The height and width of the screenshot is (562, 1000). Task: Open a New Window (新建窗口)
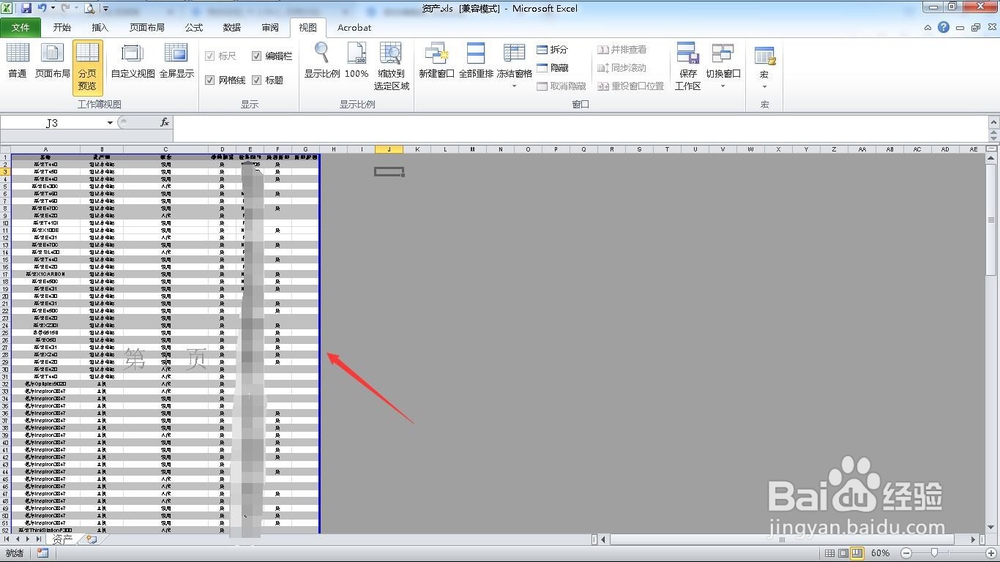436,61
